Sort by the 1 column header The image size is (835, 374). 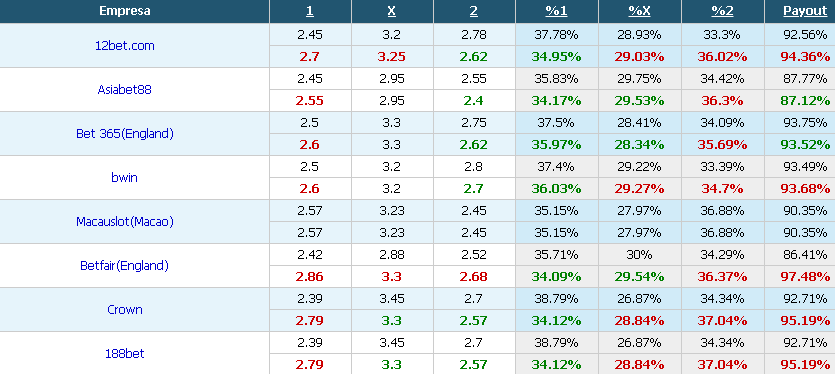(x=309, y=11)
